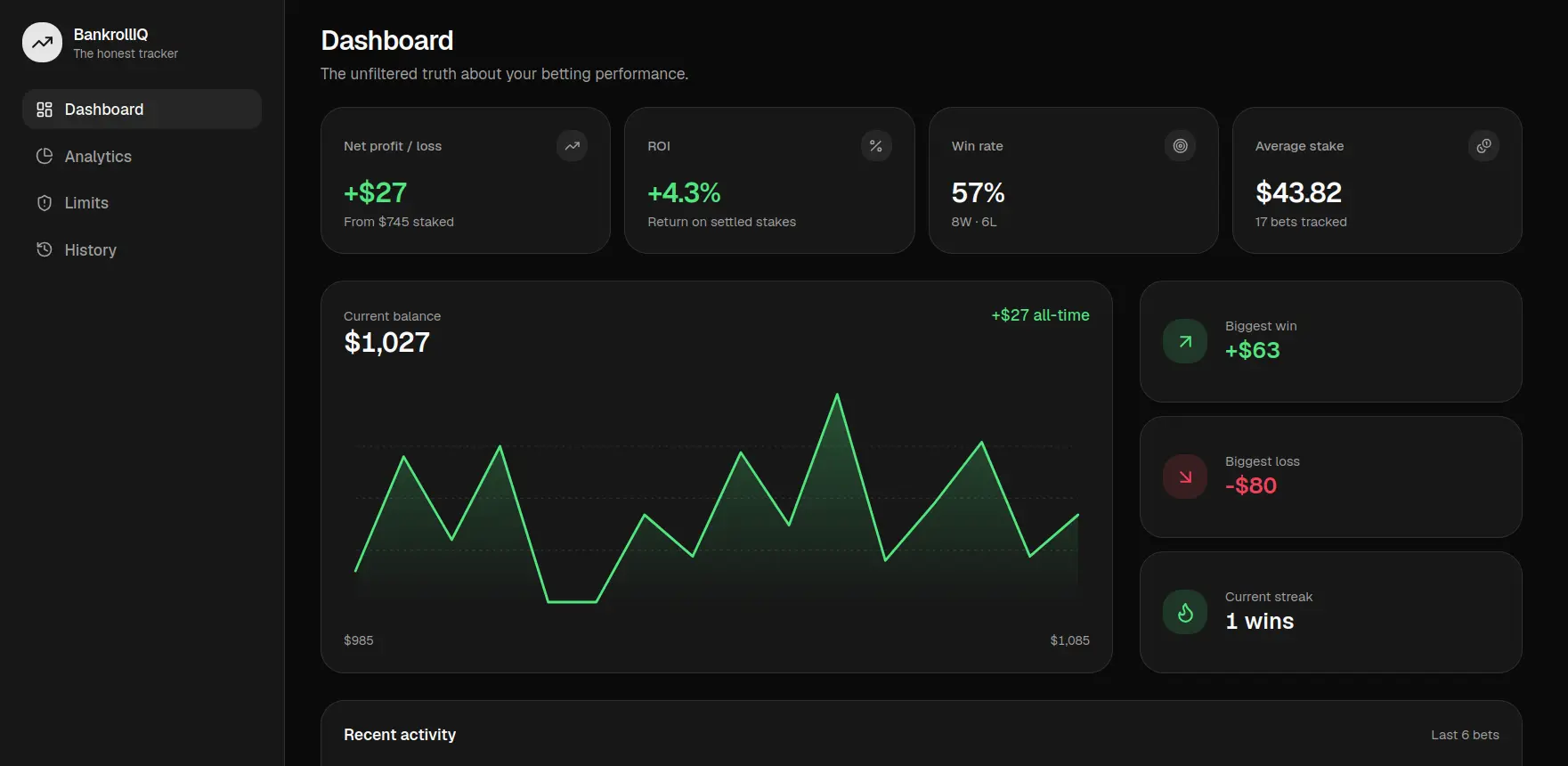Image resolution: width=1568 pixels, height=766 pixels.
Task: Click the Limits shield icon
Action: pos(45,203)
